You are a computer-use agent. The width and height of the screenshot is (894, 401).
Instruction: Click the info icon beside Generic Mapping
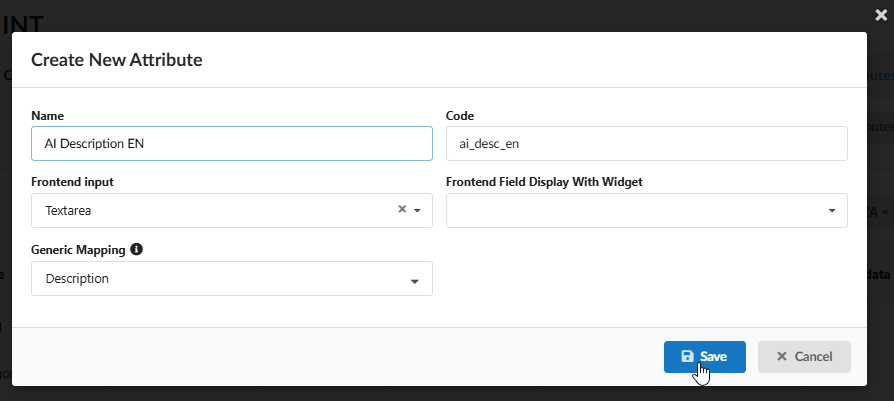pyautogui.click(x=137, y=249)
